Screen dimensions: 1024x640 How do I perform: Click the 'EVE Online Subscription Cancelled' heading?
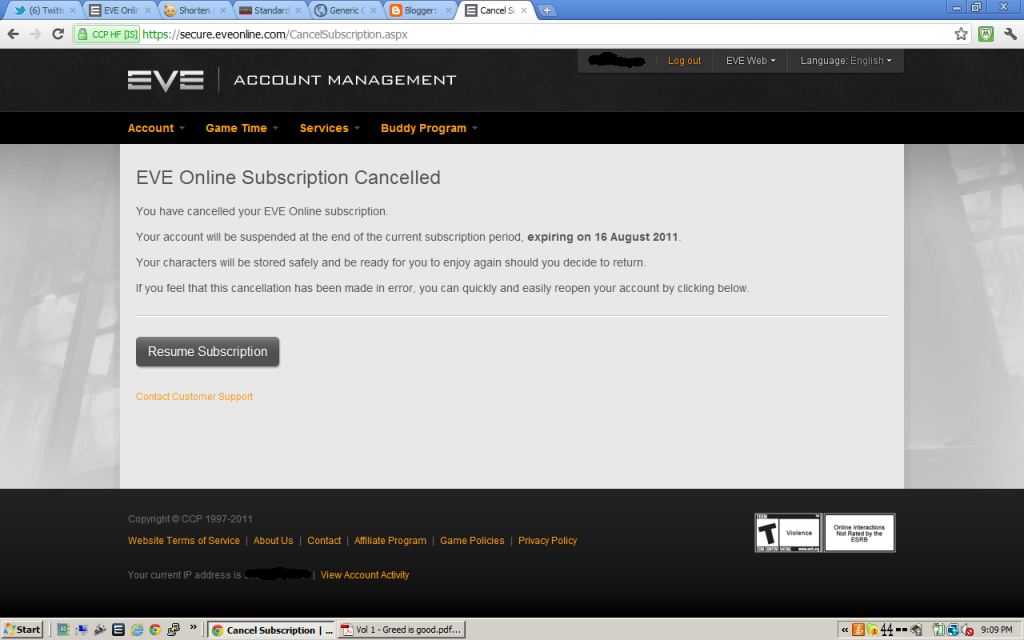pyautogui.click(x=288, y=178)
